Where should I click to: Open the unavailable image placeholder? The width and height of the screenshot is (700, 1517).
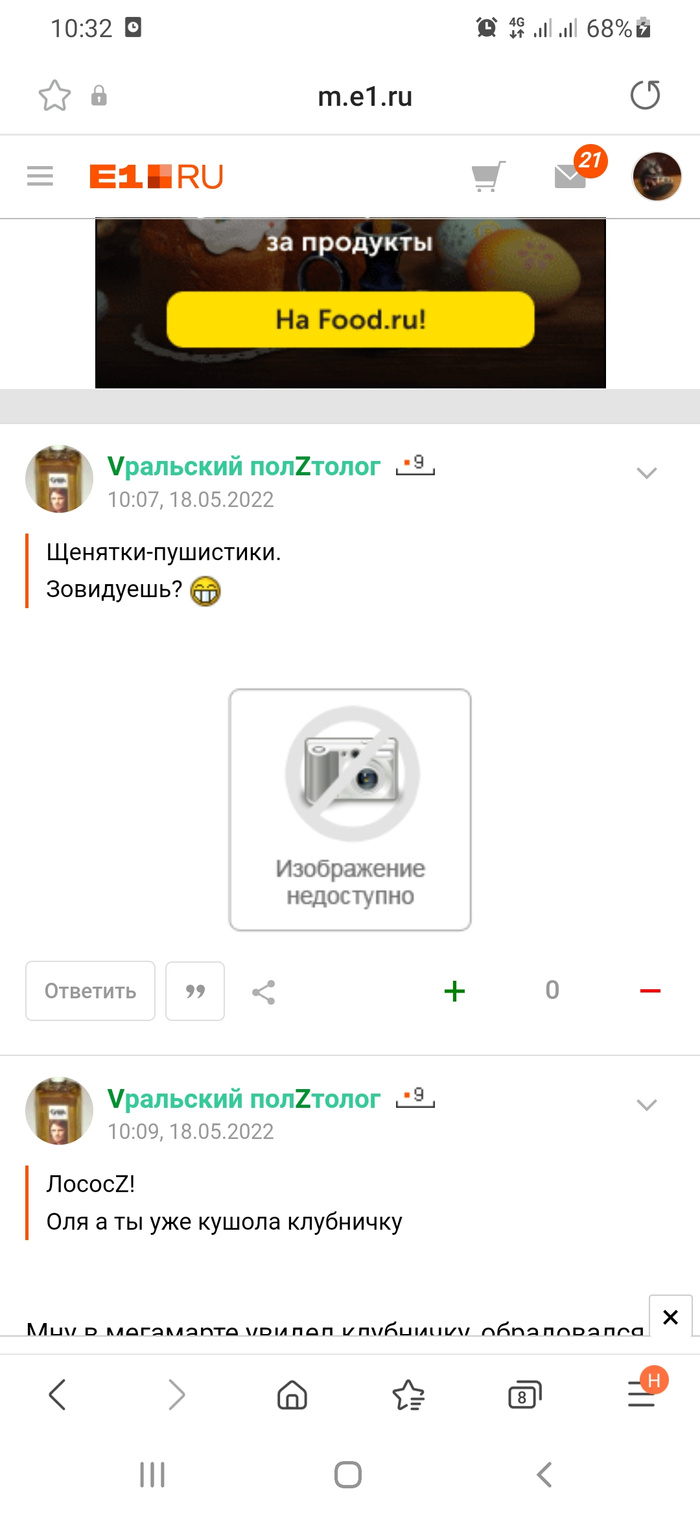350,810
